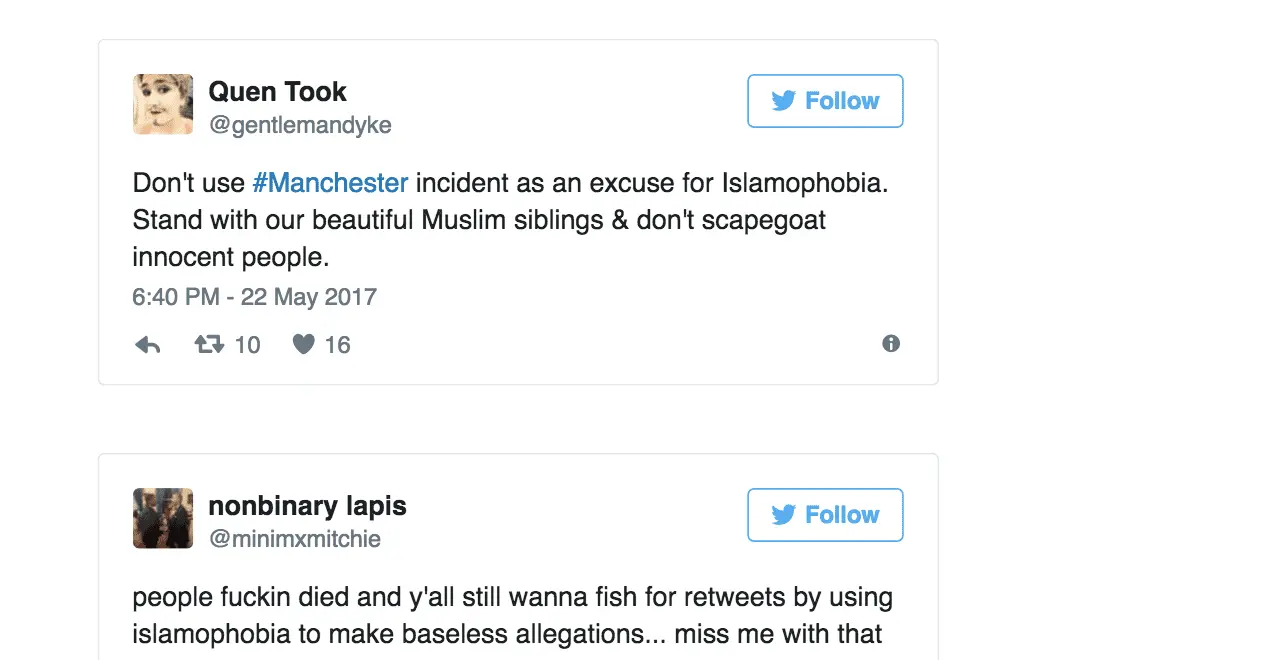This screenshot has height=660, width=1261.
Task: Click Quen Took's profile avatar
Action: point(163,104)
